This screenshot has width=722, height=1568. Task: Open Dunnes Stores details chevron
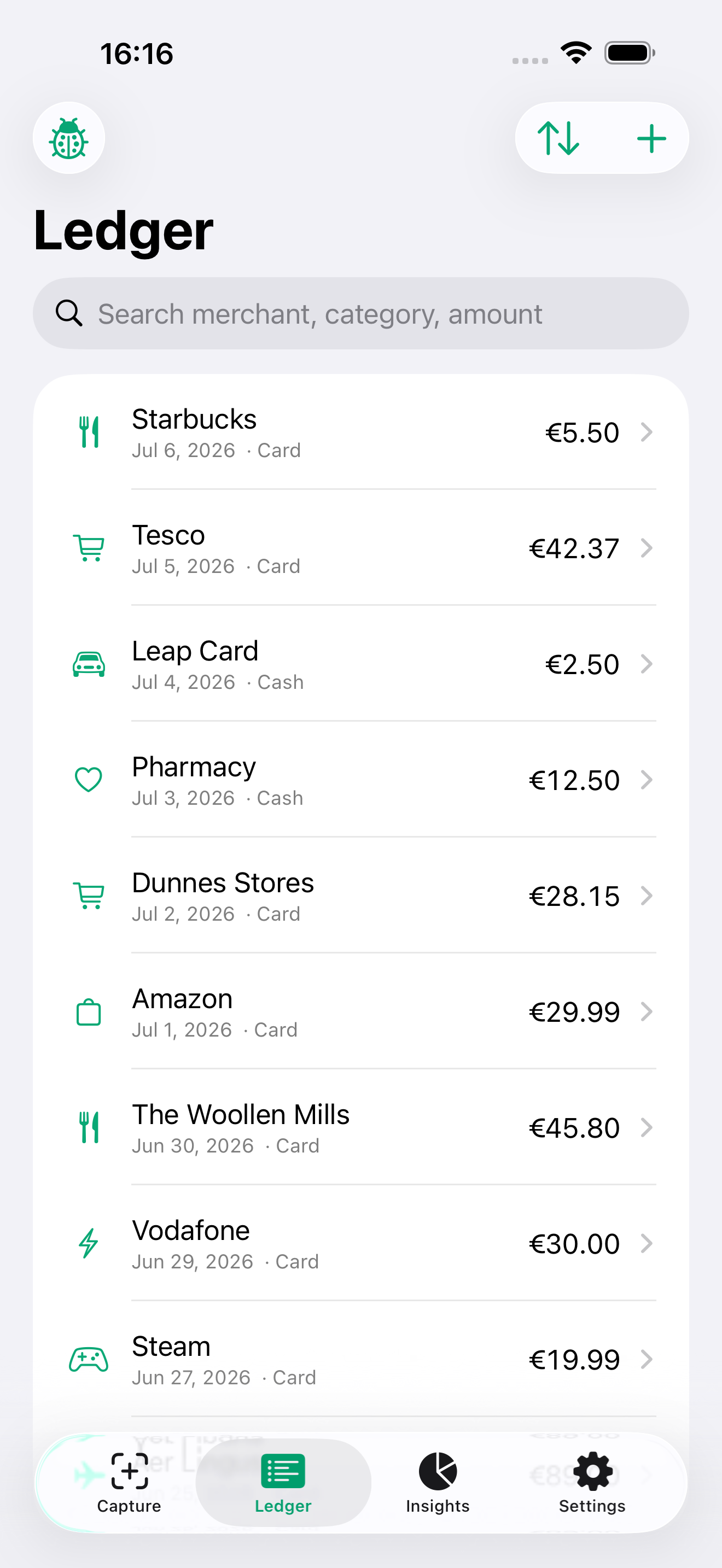tap(647, 896)
